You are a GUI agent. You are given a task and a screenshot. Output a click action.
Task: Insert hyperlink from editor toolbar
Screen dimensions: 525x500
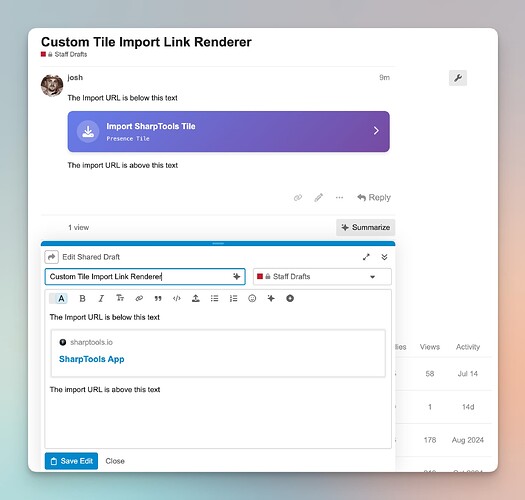(x=139, y=298)
